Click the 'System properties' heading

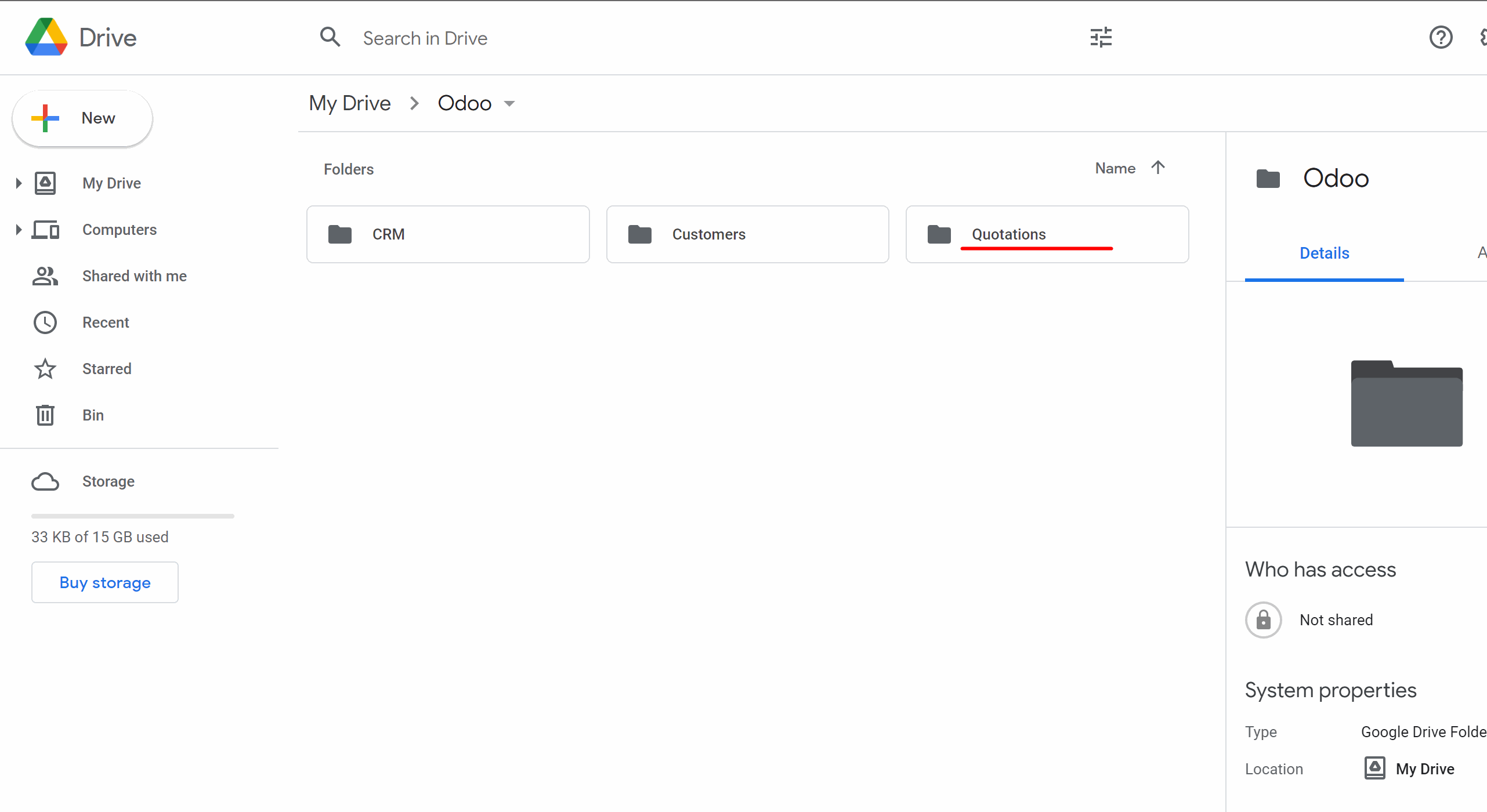coord(1331,690)
